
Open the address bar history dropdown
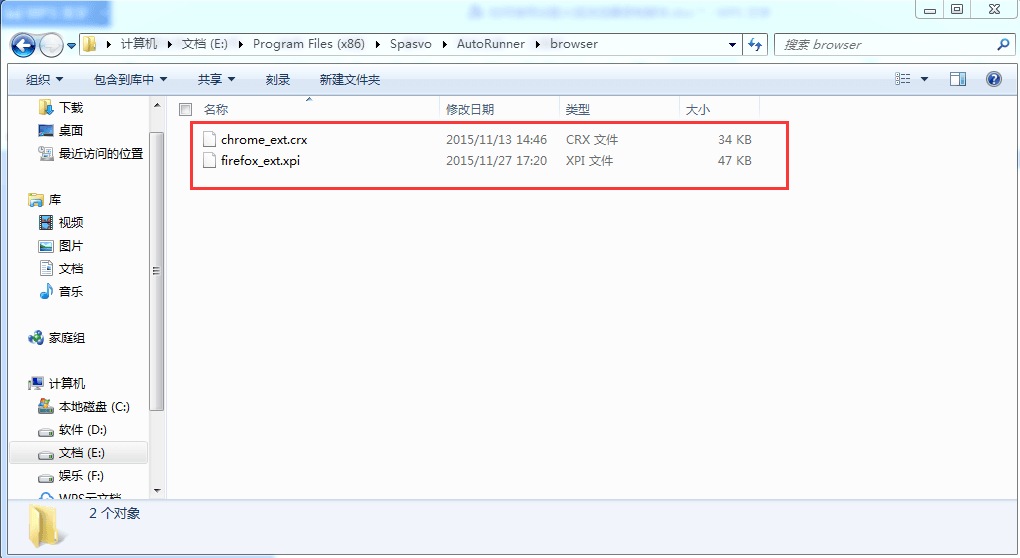click(x=732, y=45)
